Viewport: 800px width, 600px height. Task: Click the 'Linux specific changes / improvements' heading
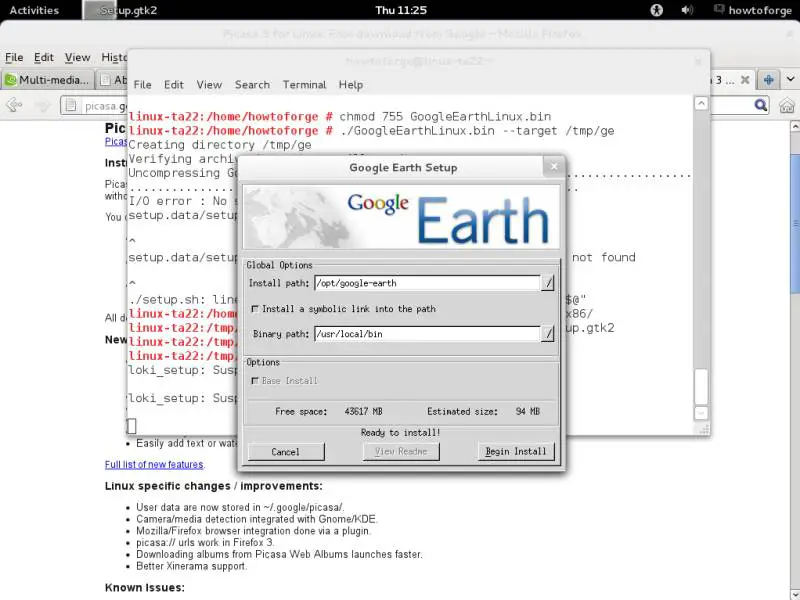tap(214, 486)
